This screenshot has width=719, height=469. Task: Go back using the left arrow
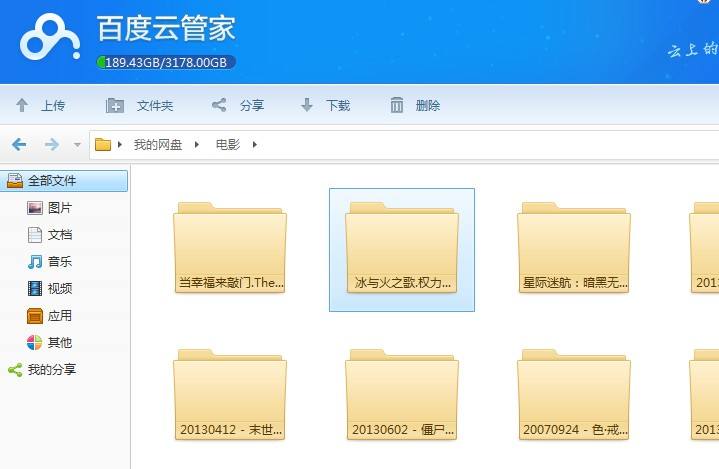pyautogui.click(x=19, y=145)
